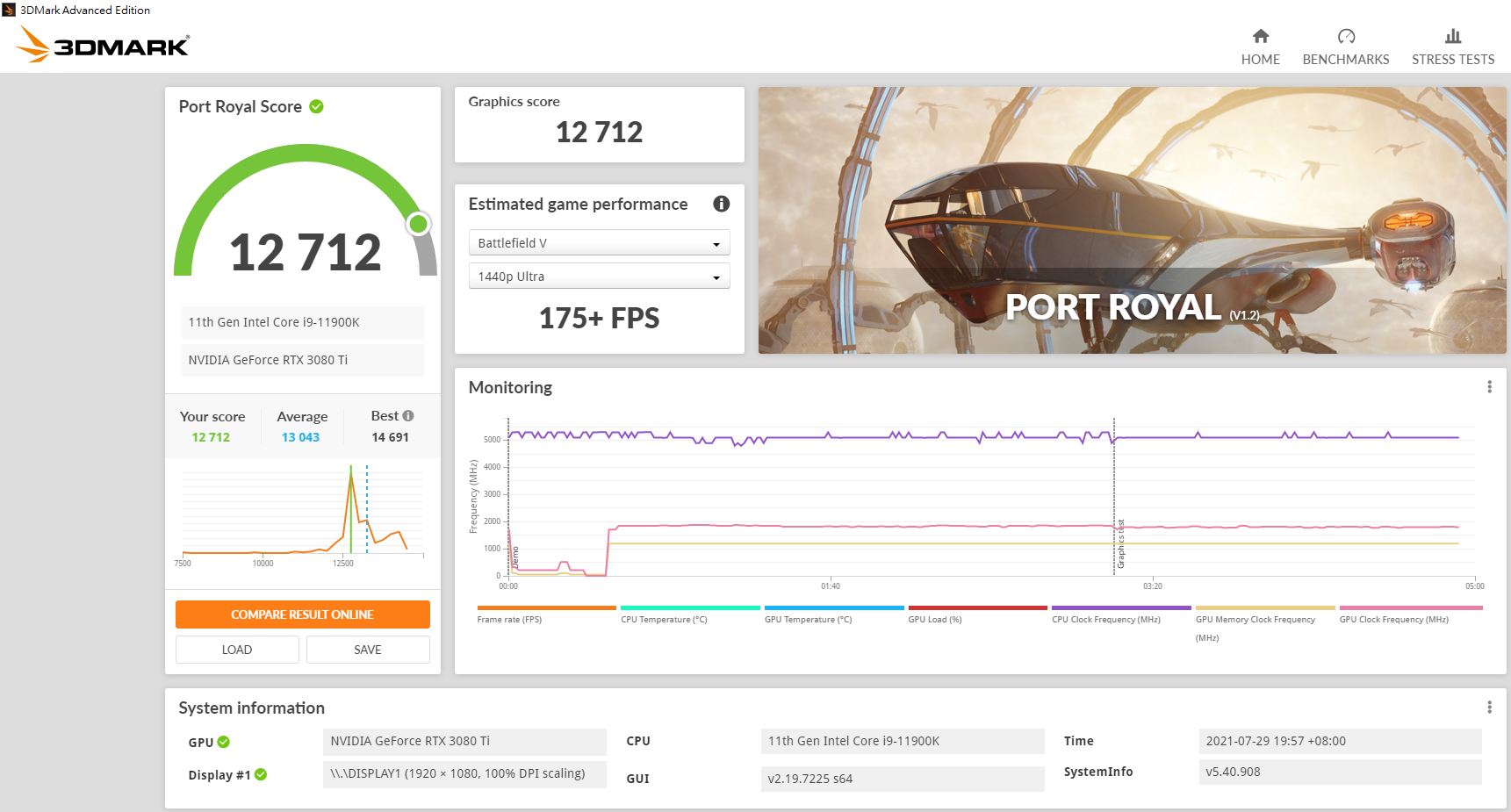Open the 1440p Ultra resolution dropdown
The width and height of the screenshot is (1511, 812).
(x=600, y=277)
